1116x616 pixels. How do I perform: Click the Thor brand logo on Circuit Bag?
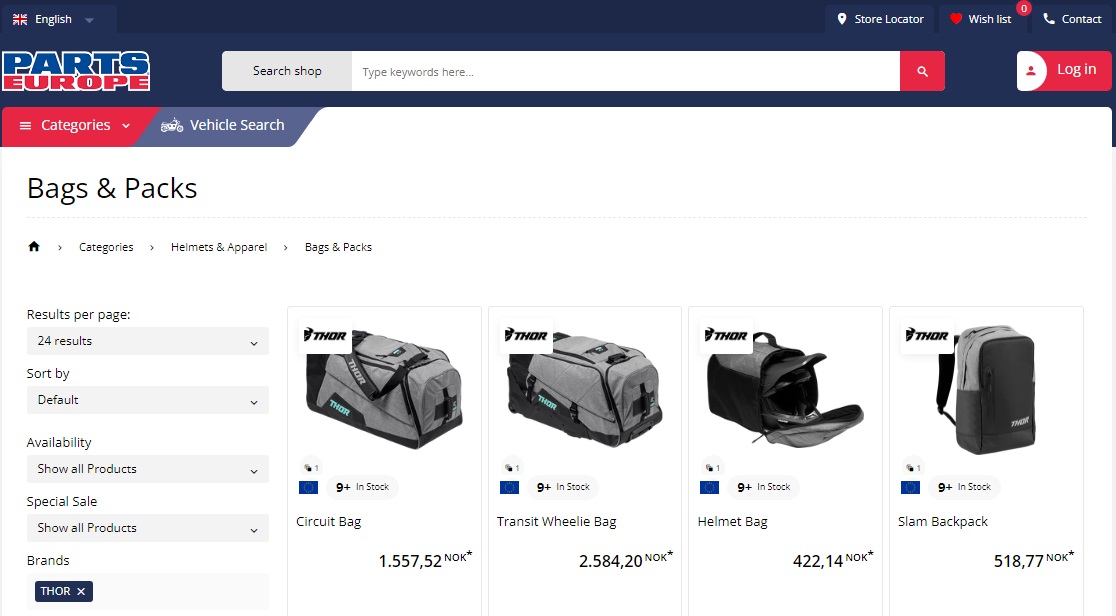pos(325,335)
